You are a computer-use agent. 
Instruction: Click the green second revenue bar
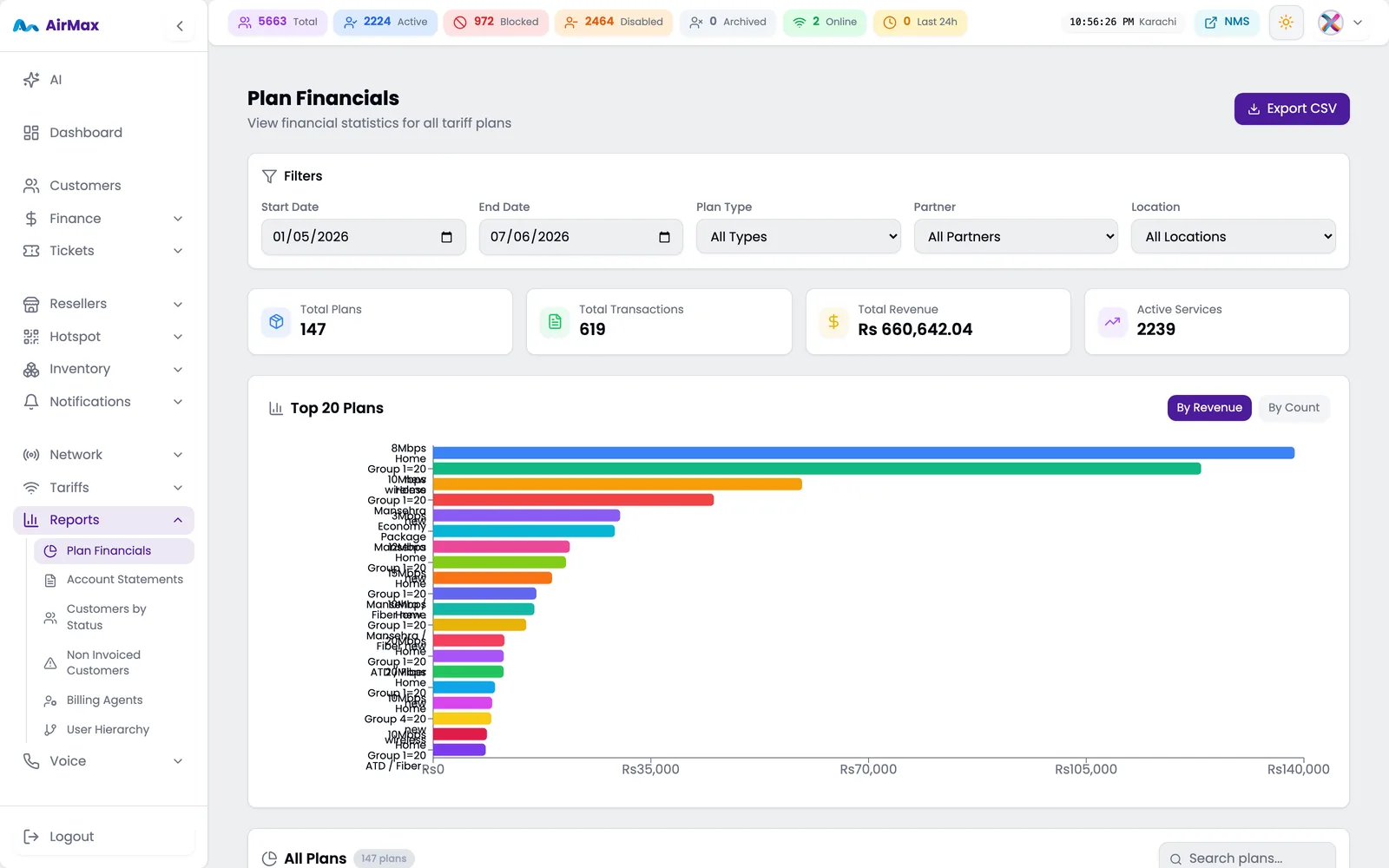click(x=817, y=469)
